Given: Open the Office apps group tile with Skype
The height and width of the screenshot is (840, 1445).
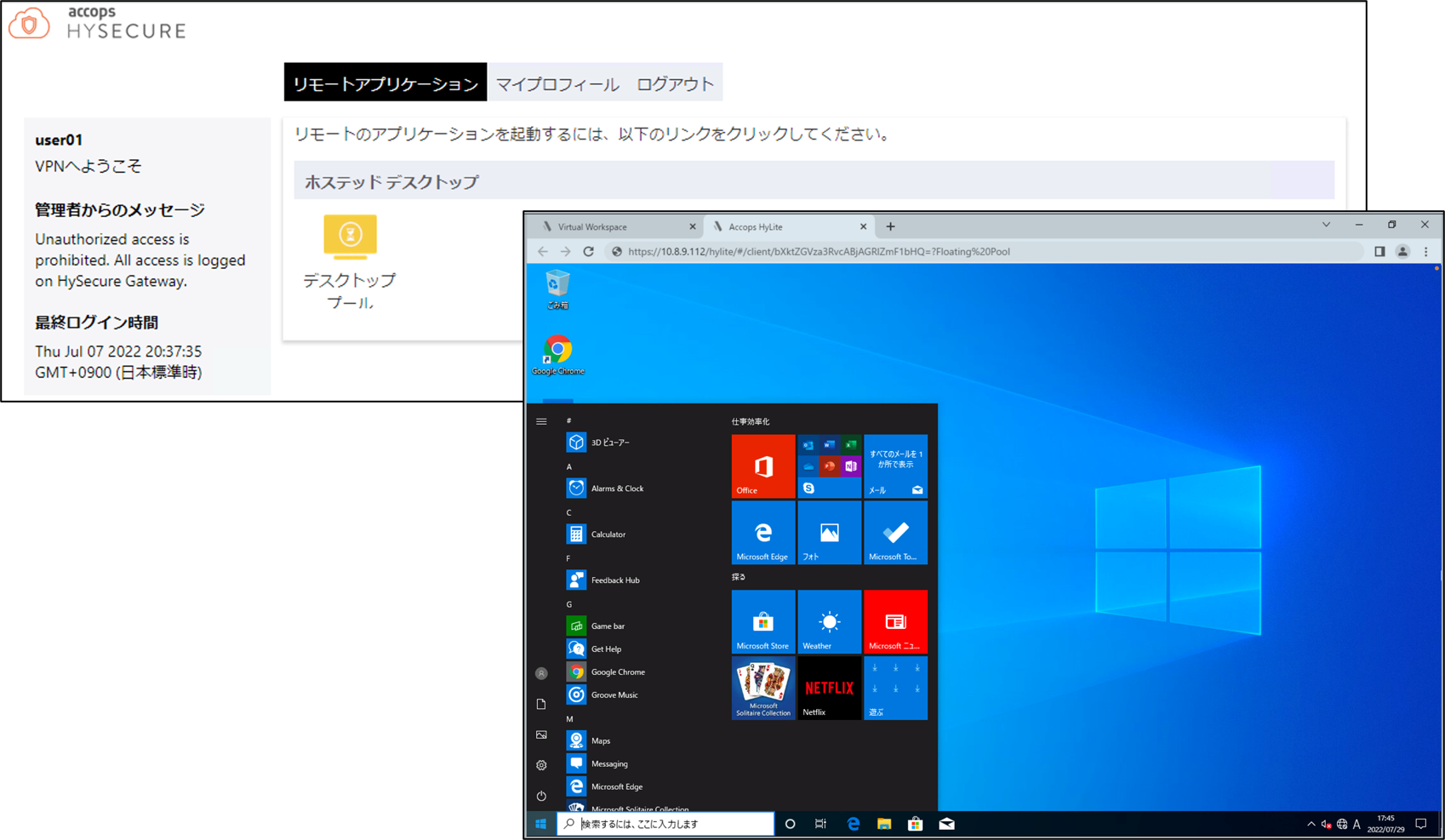Looking at the screenshot, I should (x=830, y=466).
